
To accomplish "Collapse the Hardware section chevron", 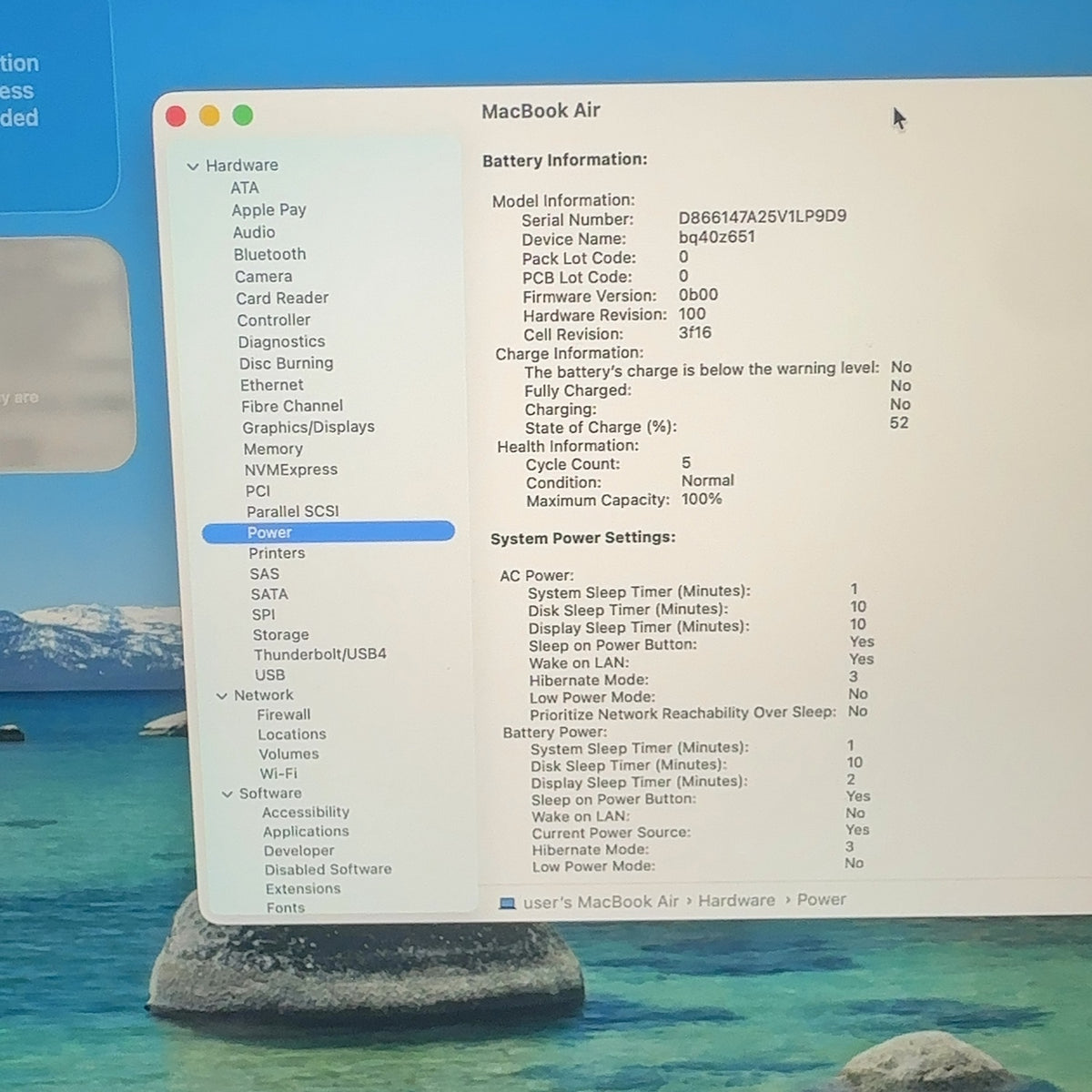I will tap(192, 167).
